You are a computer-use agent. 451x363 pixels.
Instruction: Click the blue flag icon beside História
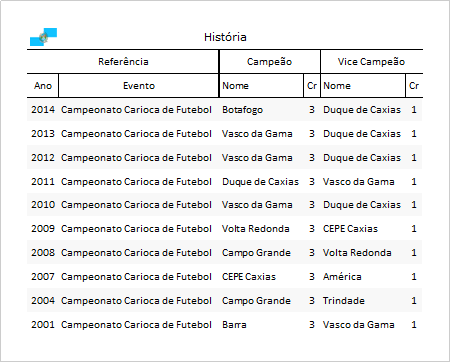tap(43, 37)
